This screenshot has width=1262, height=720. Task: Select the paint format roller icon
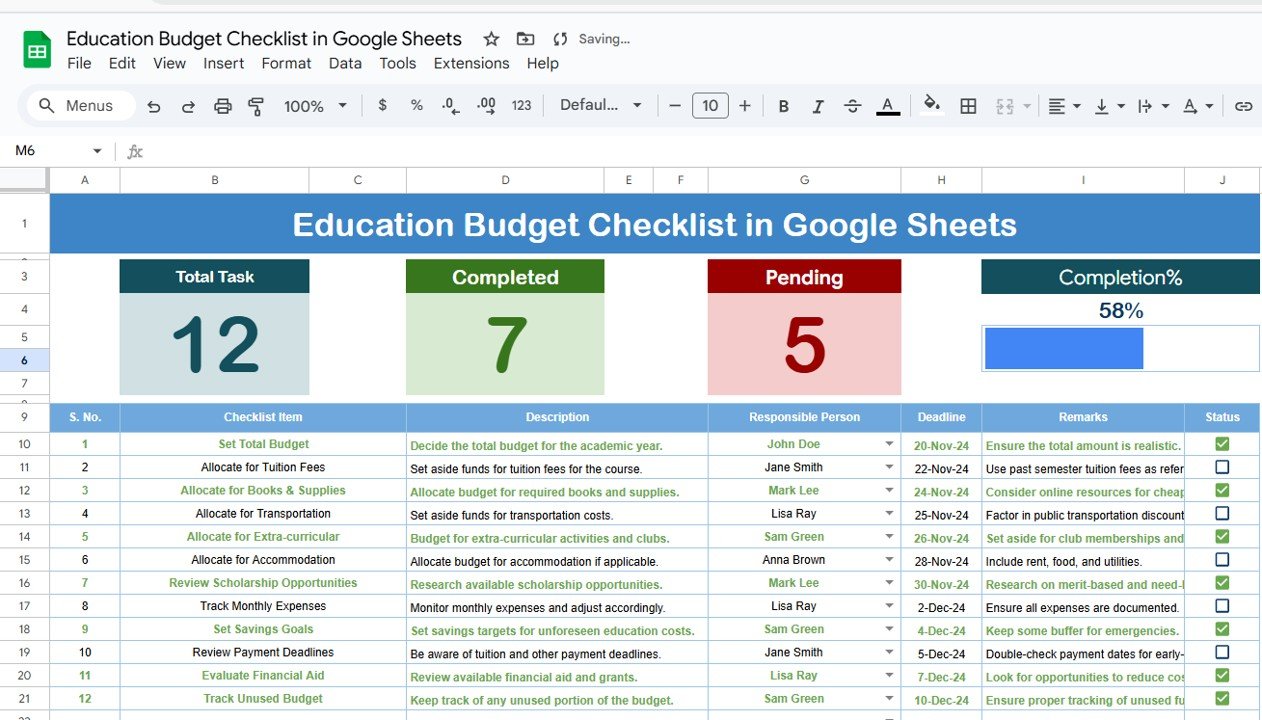click(x=256, y=106)
